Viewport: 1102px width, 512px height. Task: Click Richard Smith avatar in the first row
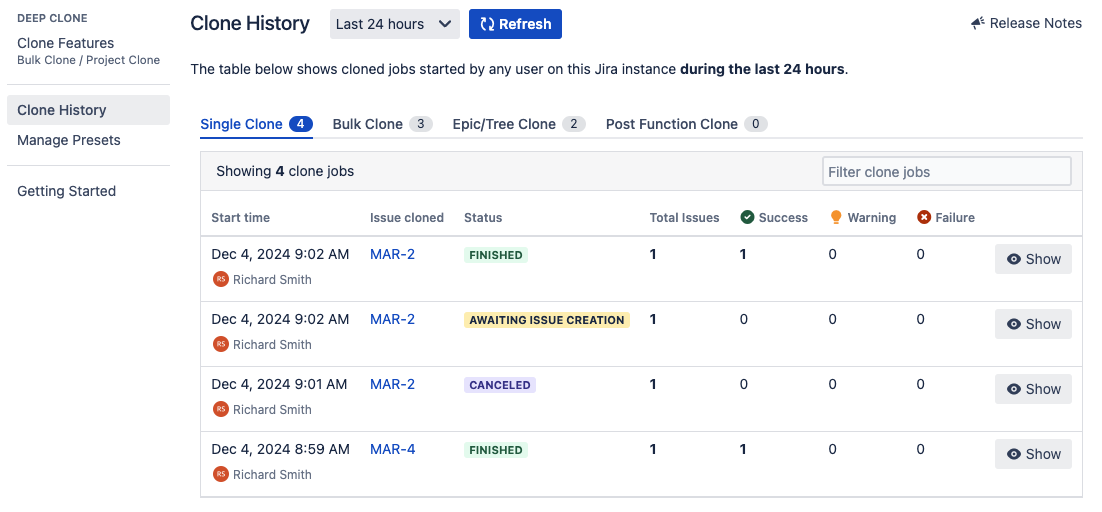tap(220, 280)
